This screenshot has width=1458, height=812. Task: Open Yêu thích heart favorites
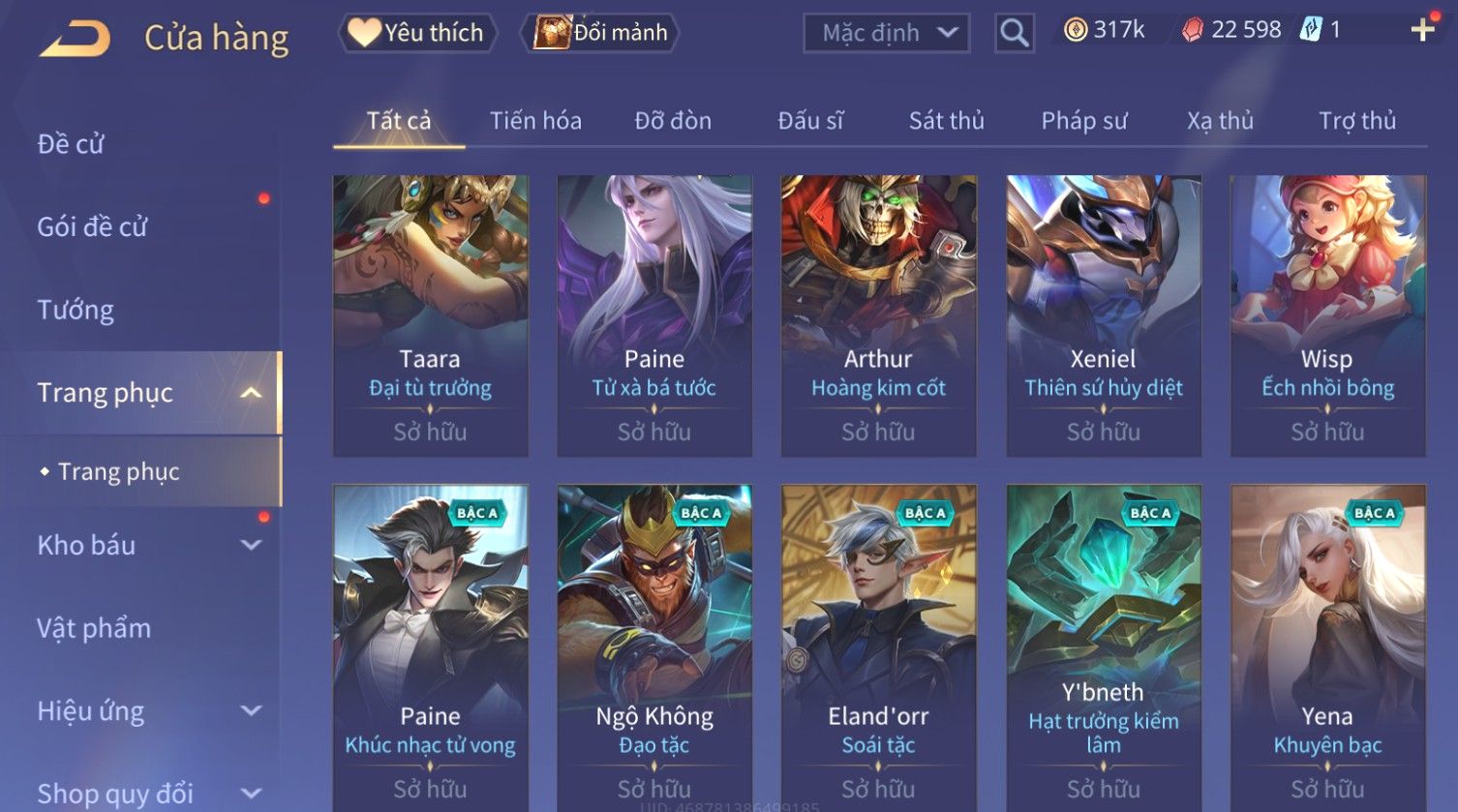coord(417,33)
